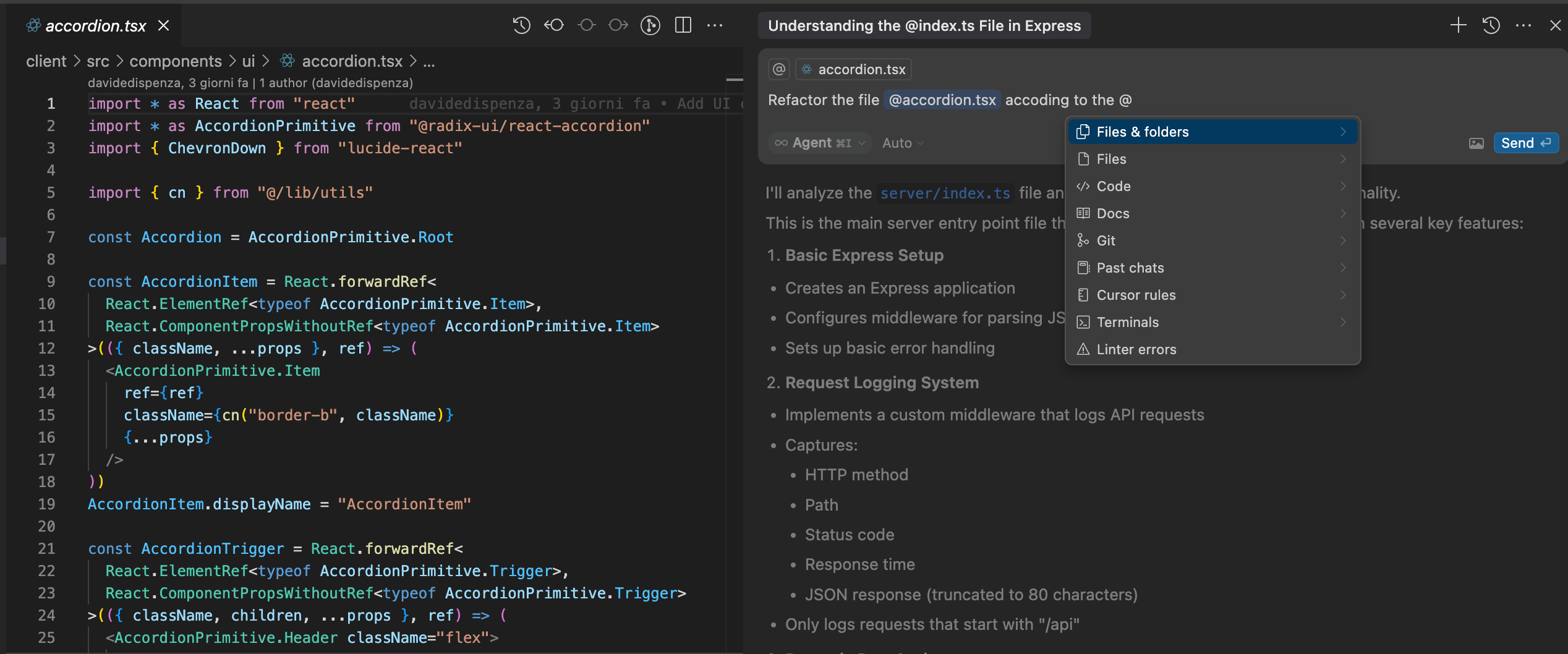Click the middle commit circle icon in editor toolbar
This screenshot has width=1568, height=654.
tap(586, 25)
